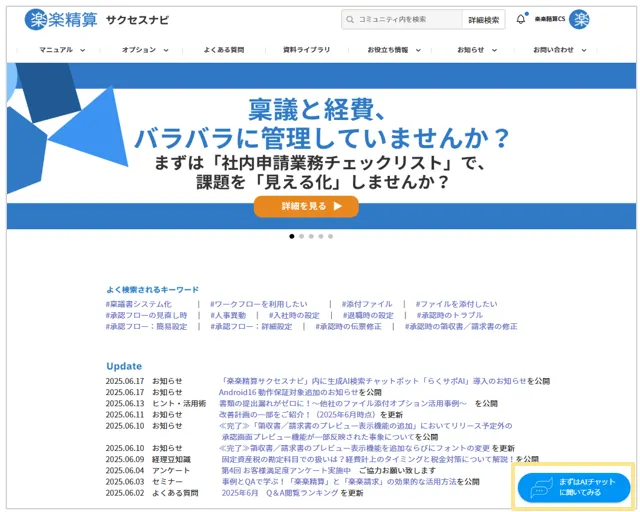Open the よくある質問 menu item
640x512 pixels.
point(224,49)
